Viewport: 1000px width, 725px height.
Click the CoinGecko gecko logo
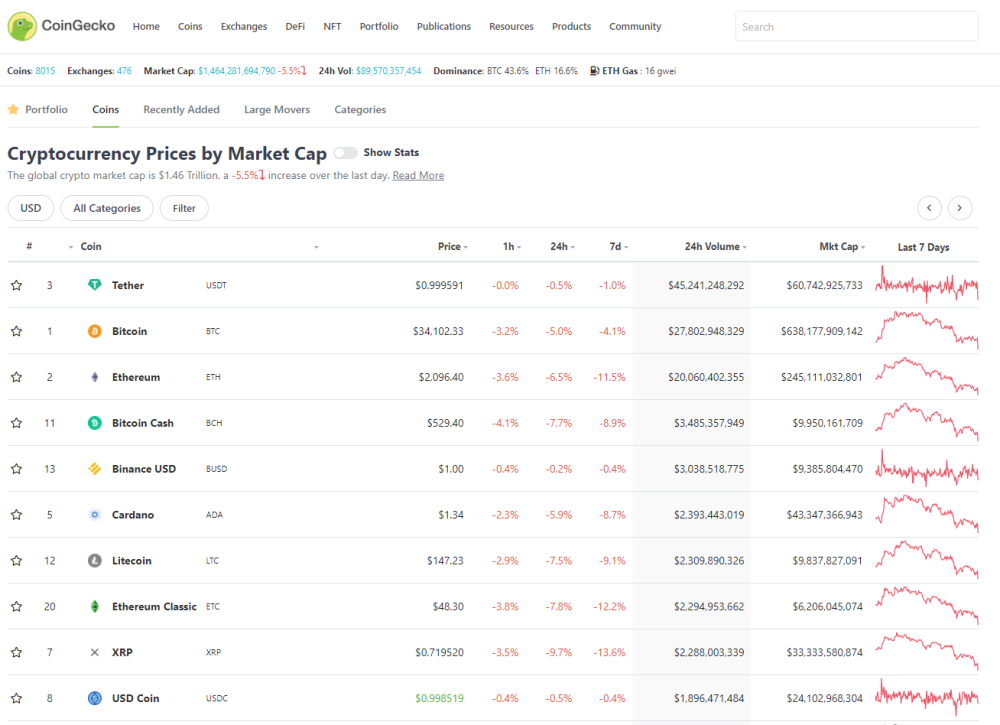tap(22, 26)
